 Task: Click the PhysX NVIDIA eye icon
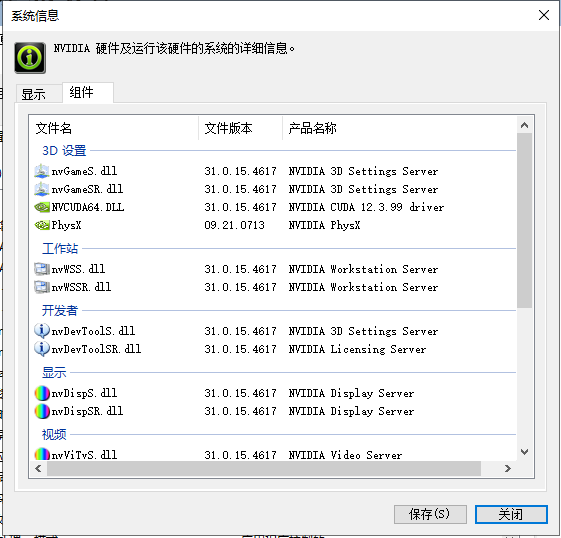(42, 225)
